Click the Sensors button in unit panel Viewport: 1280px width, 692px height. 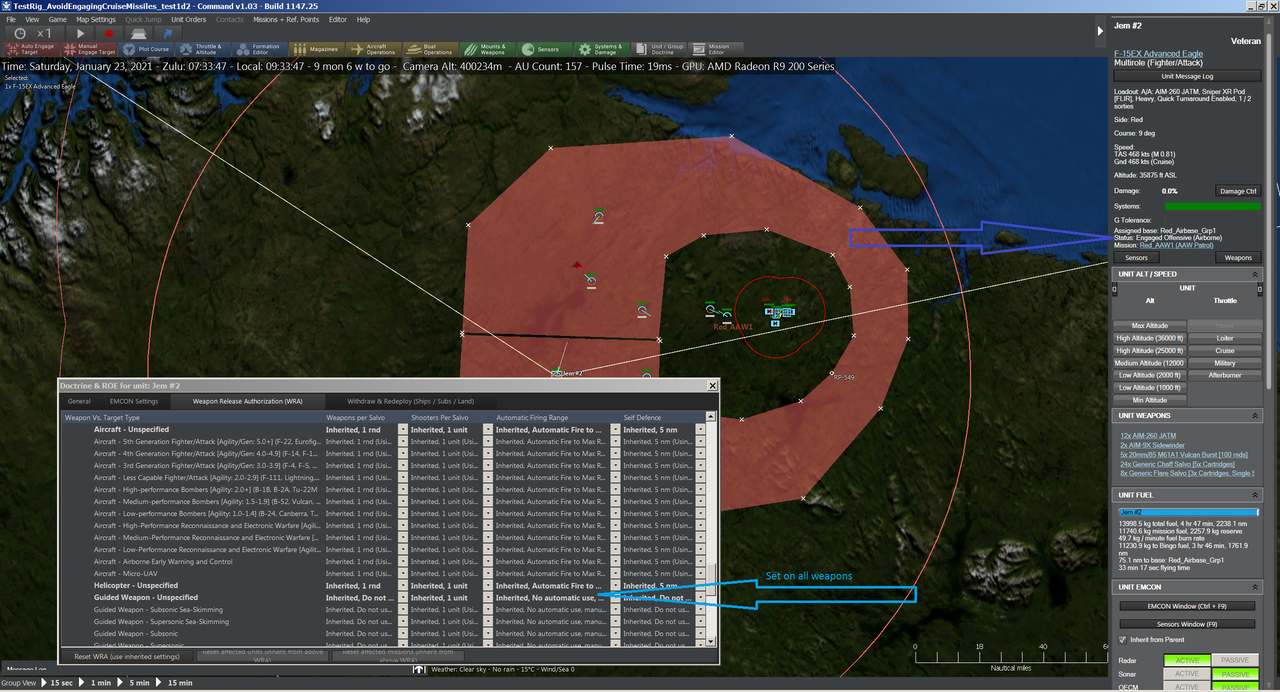click(1136, 257)
